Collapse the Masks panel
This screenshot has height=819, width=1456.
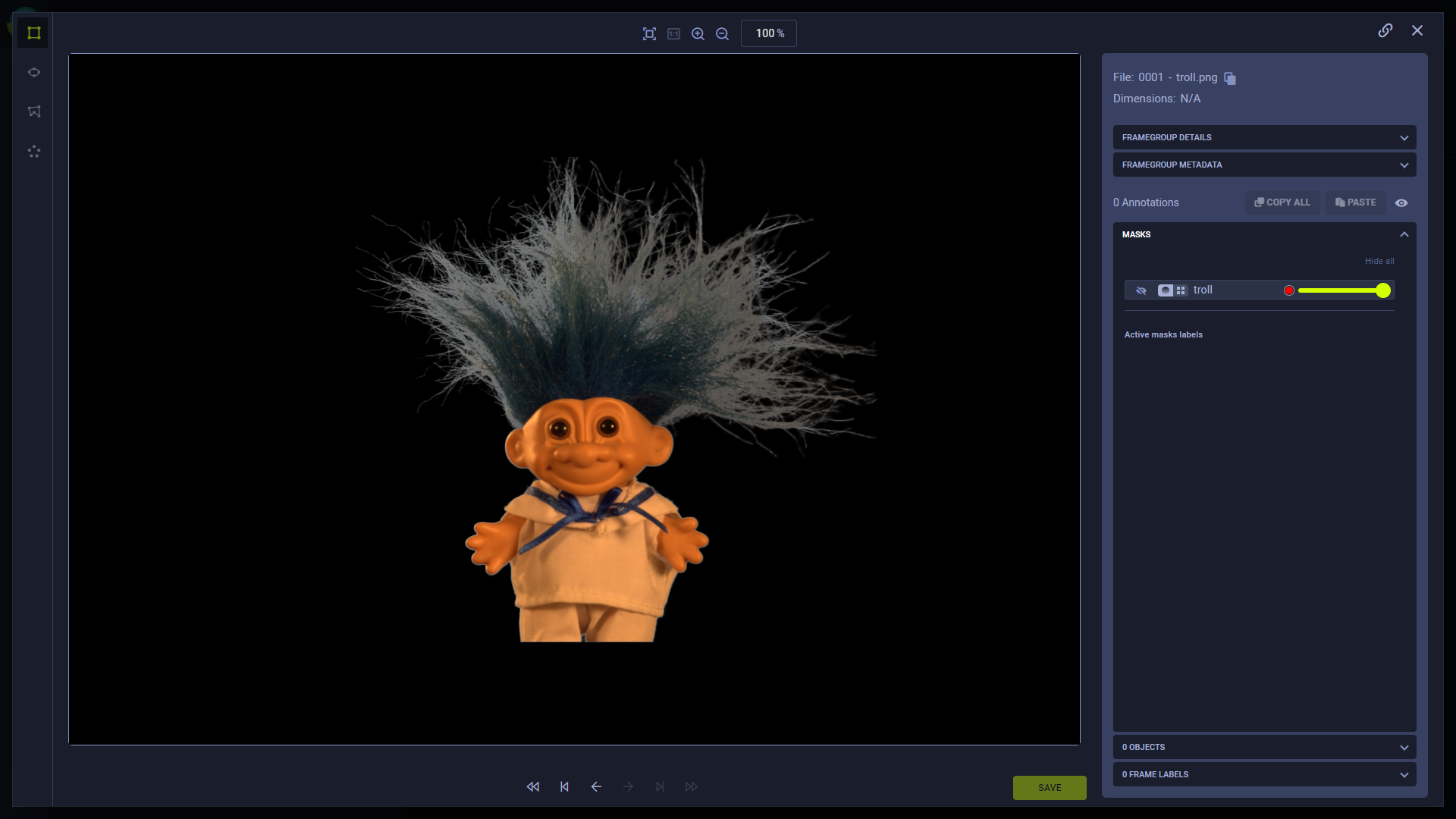[1404, 234]
